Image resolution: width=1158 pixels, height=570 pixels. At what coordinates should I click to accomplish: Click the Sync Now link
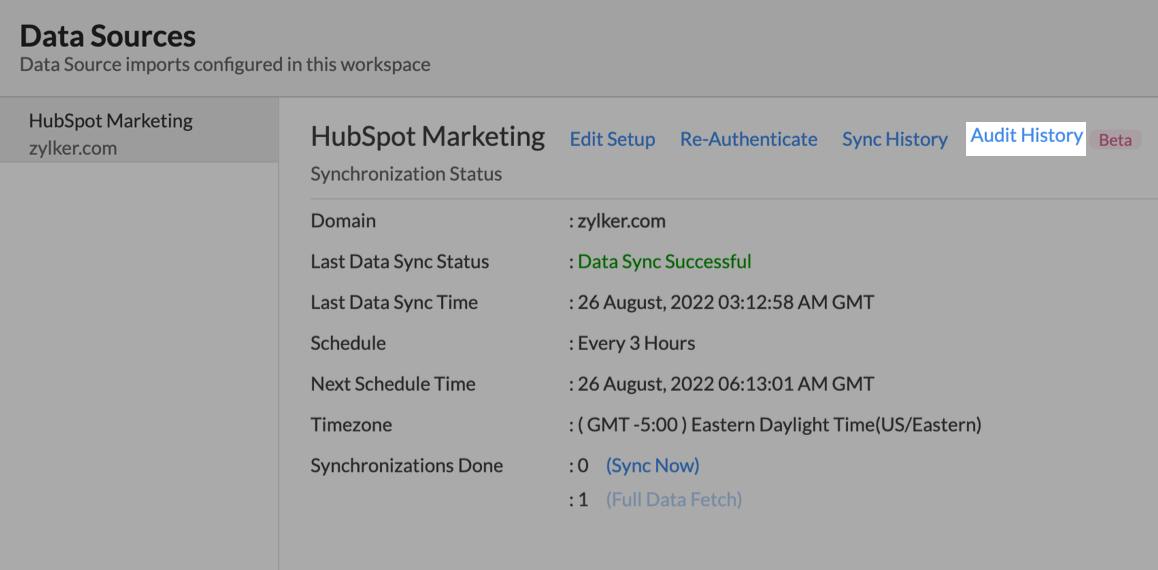[653, 466]
